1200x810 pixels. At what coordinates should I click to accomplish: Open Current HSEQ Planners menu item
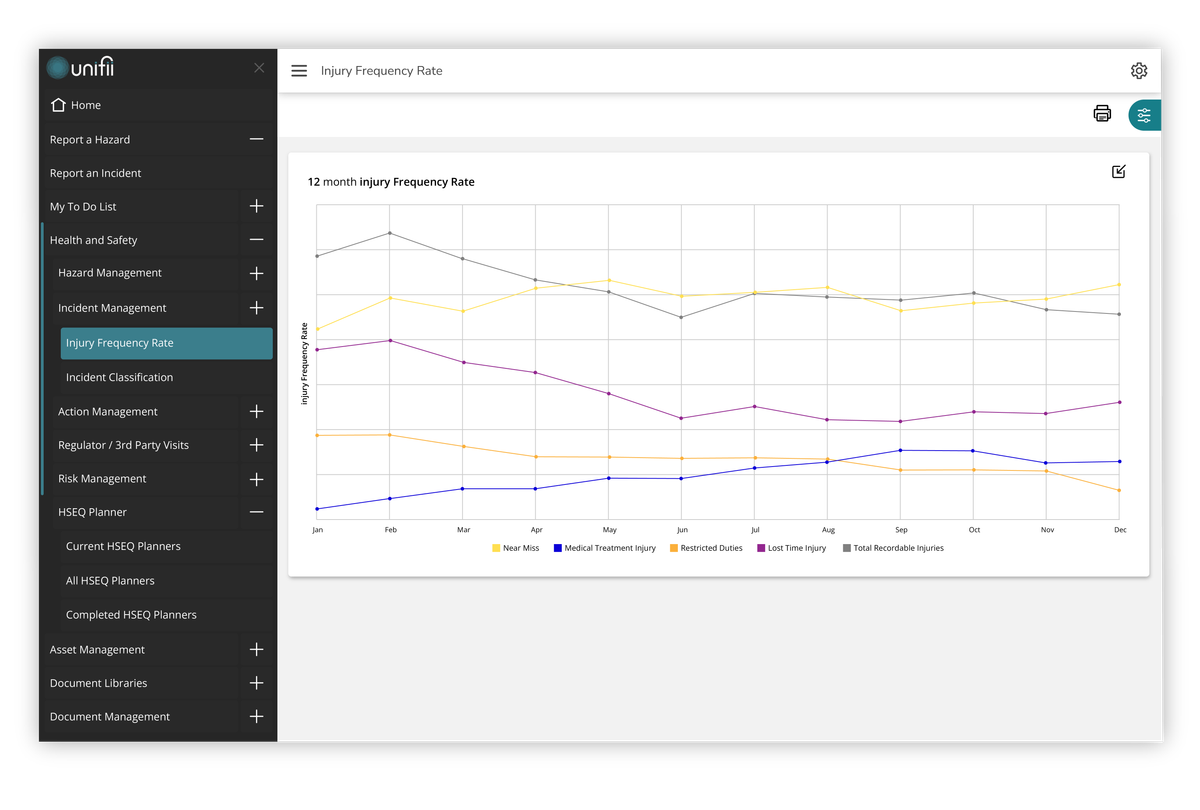click(123, 546)
